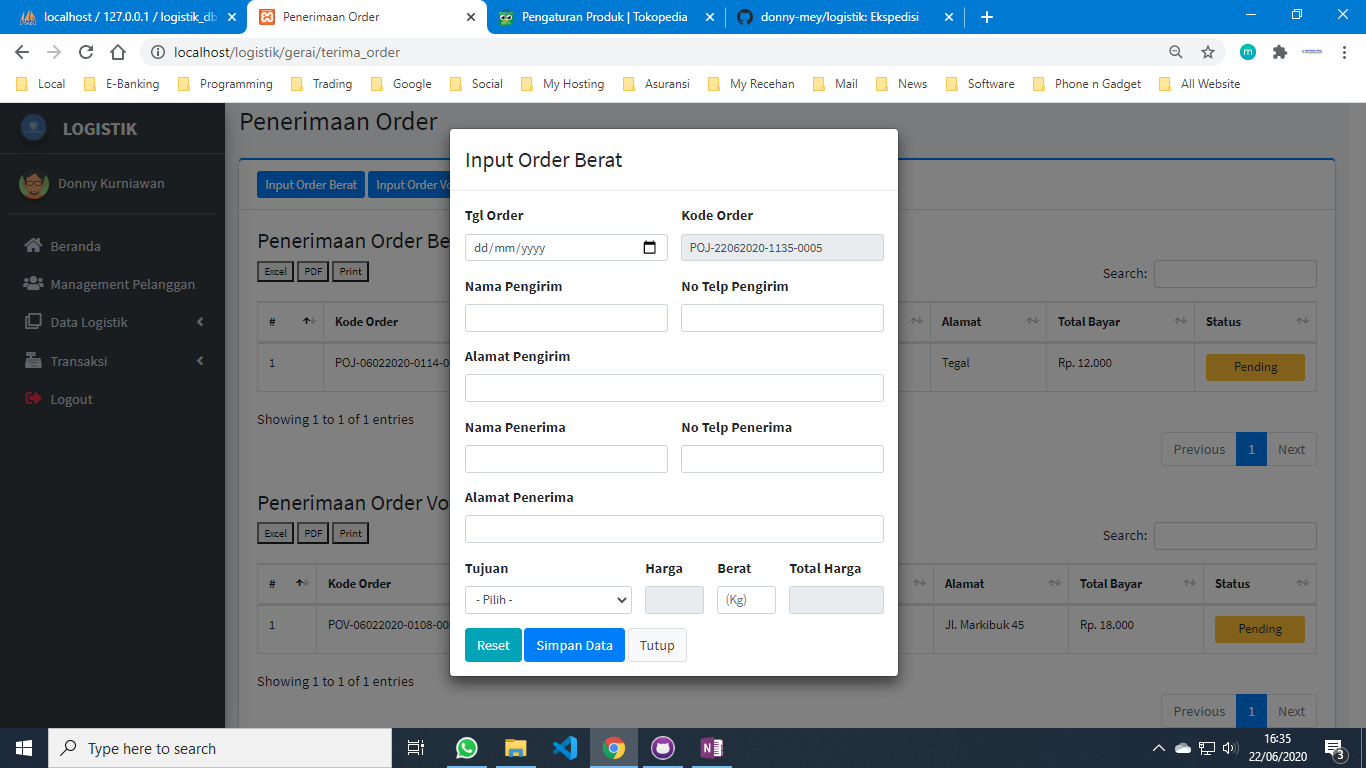
Task: Bookmark this page with the star icon
Action: point(1208,52)
